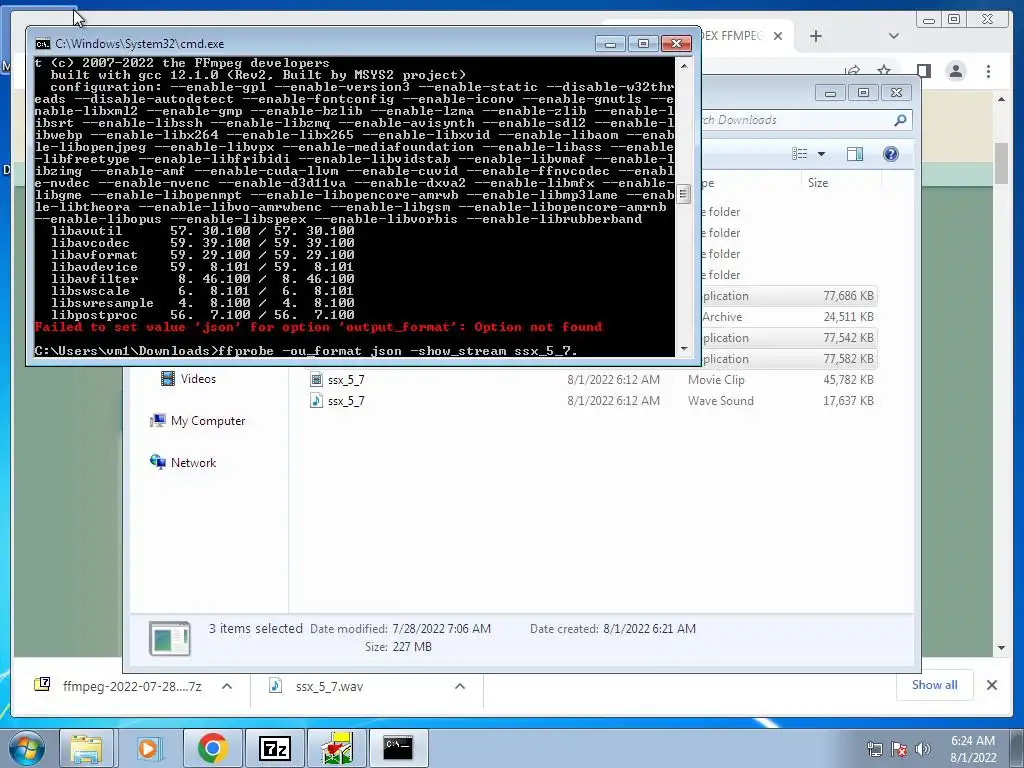Click the Chrome share page icon
Viewport: 1024px width, 768px height.
[852, 71]
